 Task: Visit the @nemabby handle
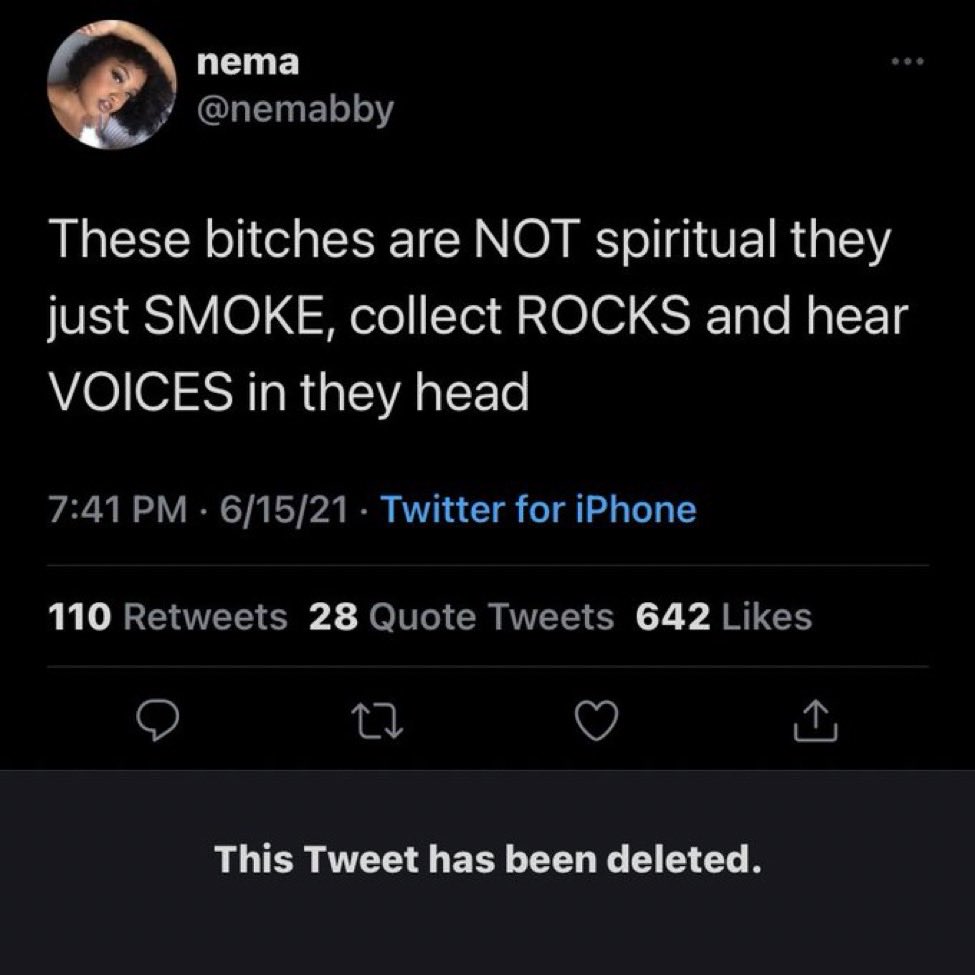coord(295,110)
